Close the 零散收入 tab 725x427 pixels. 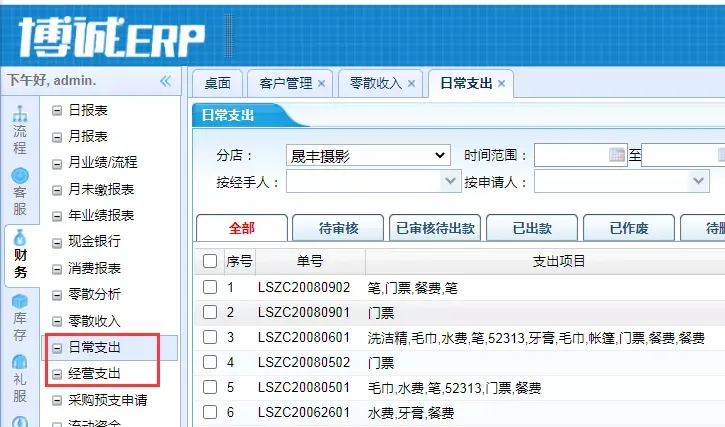[x=411, y=84]
